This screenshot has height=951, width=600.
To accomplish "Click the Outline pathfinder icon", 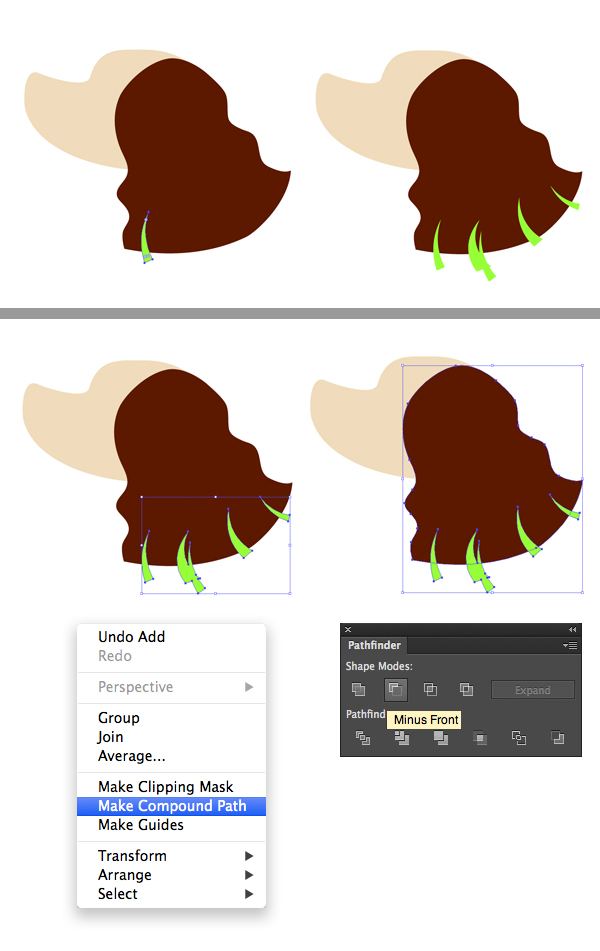I will (x=519, y=738).
